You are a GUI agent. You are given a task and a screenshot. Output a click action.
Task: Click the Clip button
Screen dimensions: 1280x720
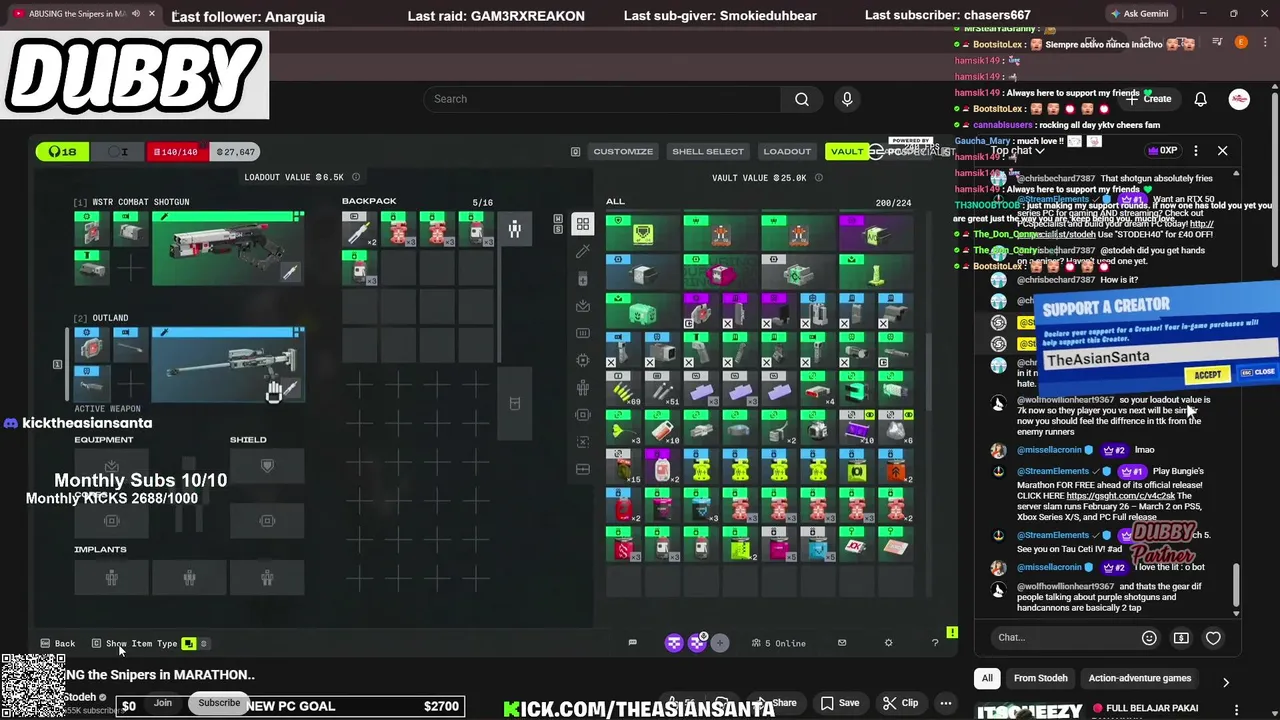pyautogui.click(x=901, y=703)
